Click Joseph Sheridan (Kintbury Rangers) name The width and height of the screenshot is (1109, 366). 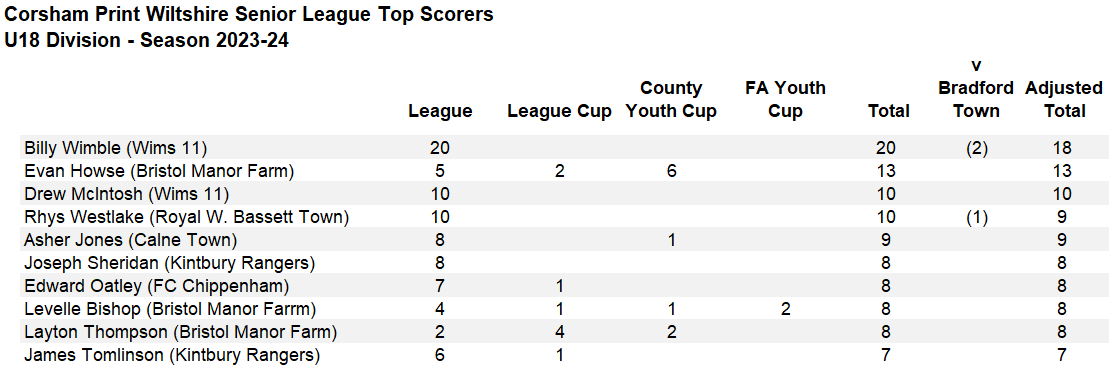click(169, 263)
